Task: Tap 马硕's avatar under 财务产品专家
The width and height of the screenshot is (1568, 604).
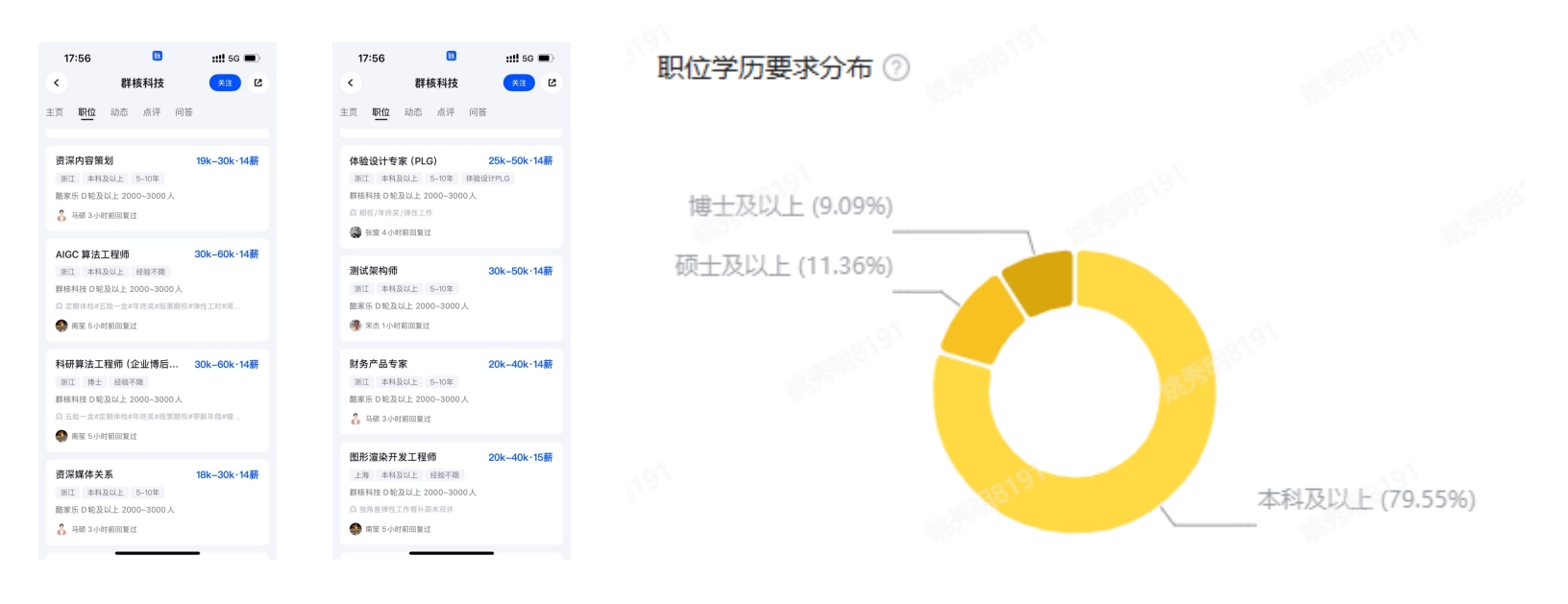Action: 355,419
